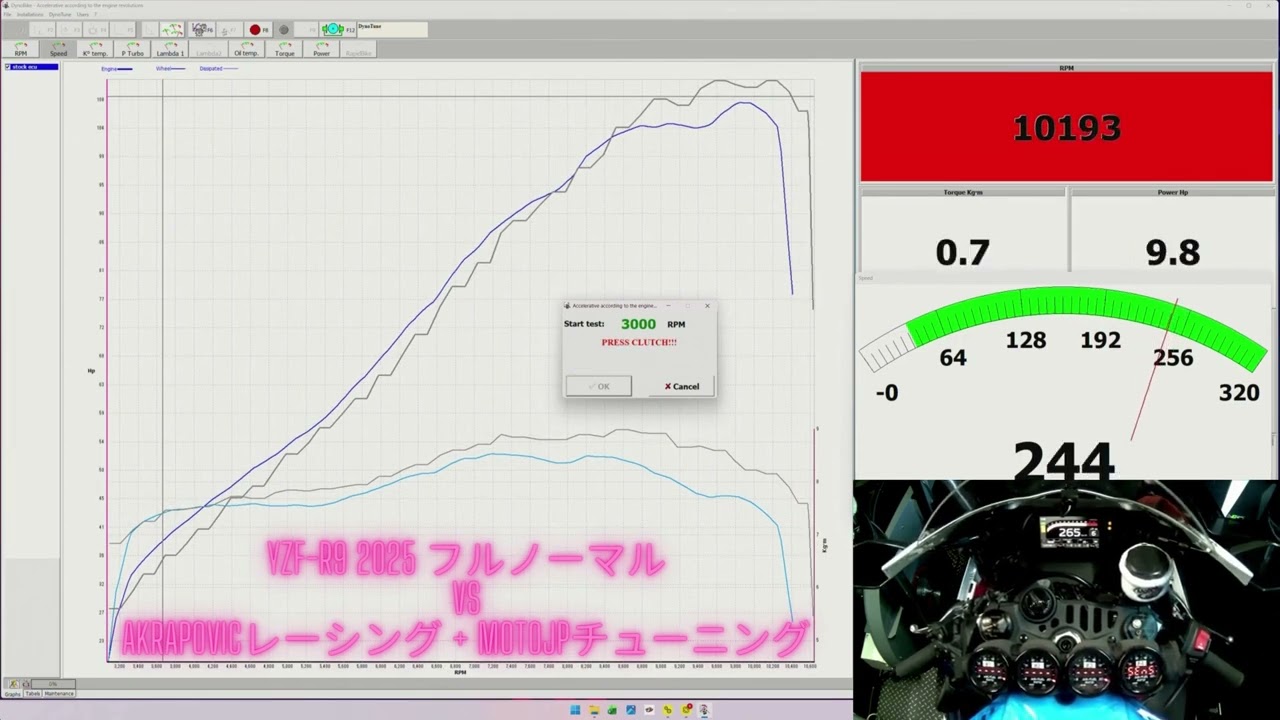Click the red record F8 toolbar icon
The image size is (1280, 720).
coord(258,30)
